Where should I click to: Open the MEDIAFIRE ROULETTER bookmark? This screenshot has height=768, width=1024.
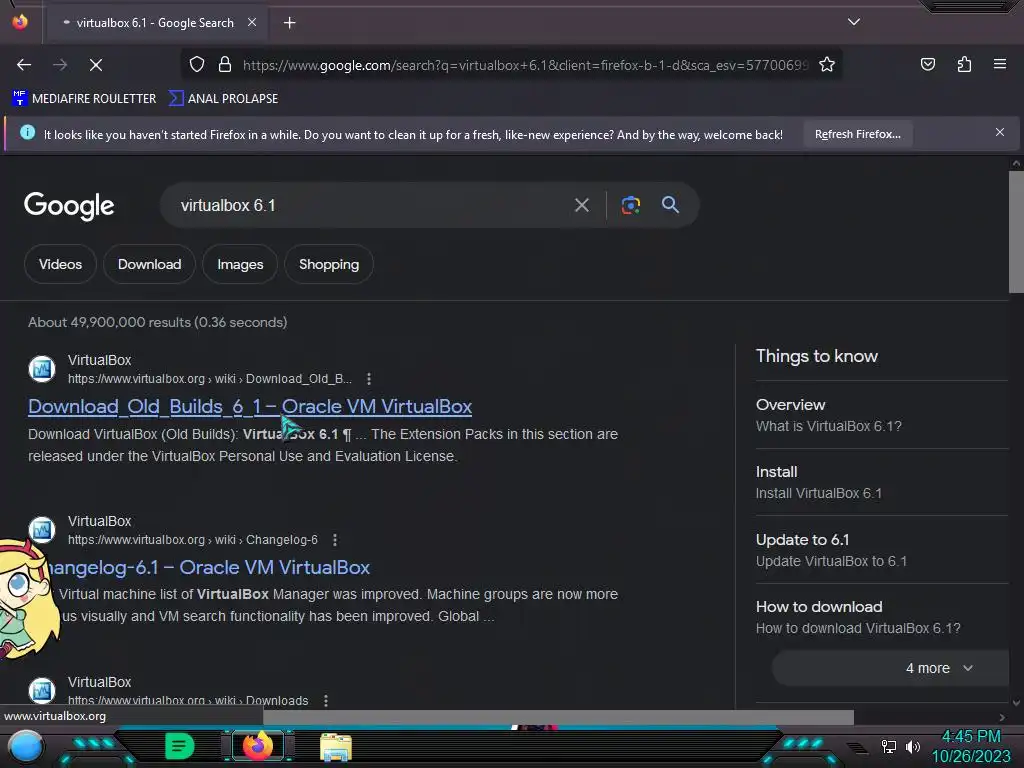click(x=84, y=99)
